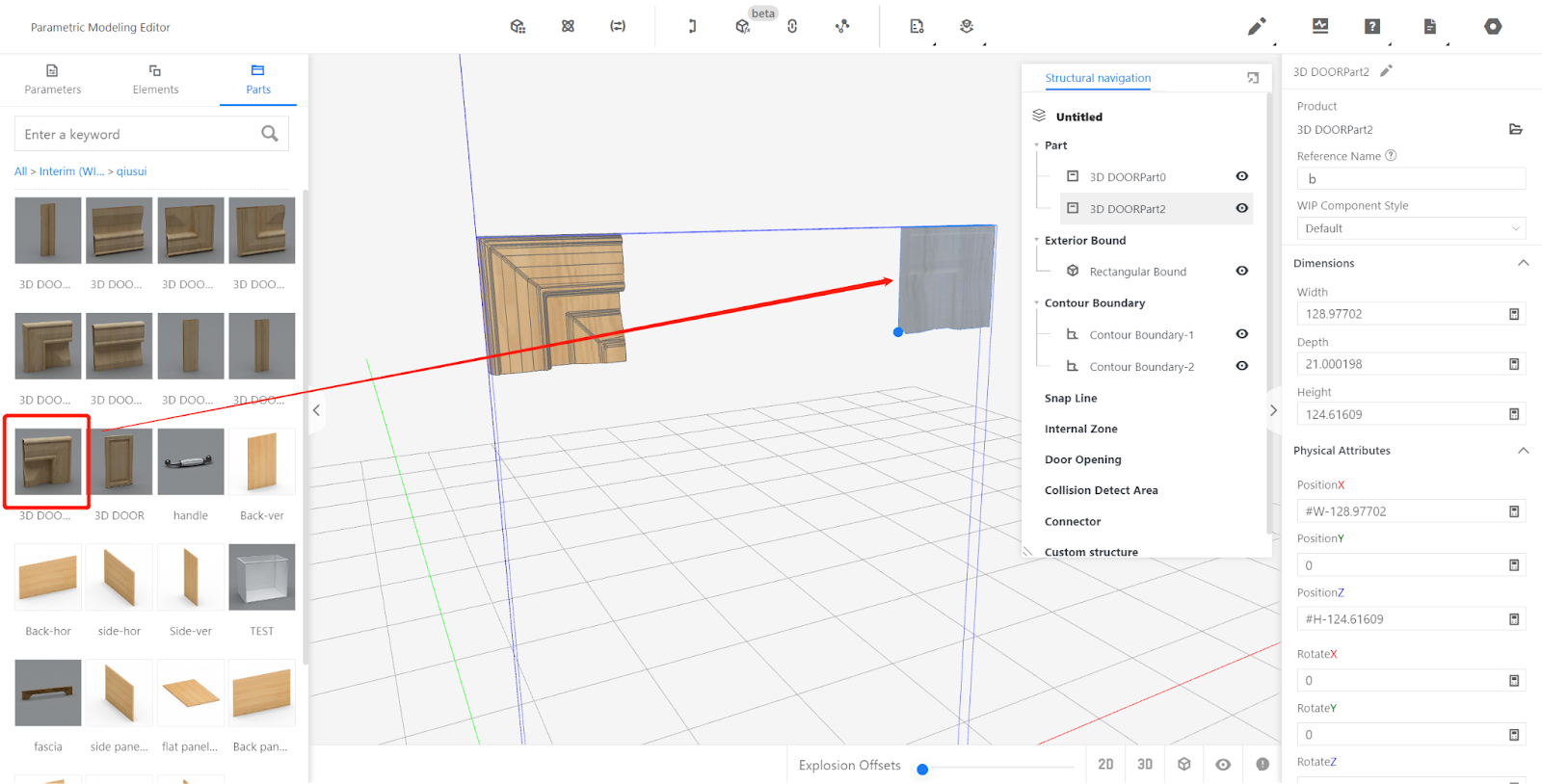Pop out the Structural navigation panel
The height and width of the screenshot is (784, 1542).
coord(1253,78)
